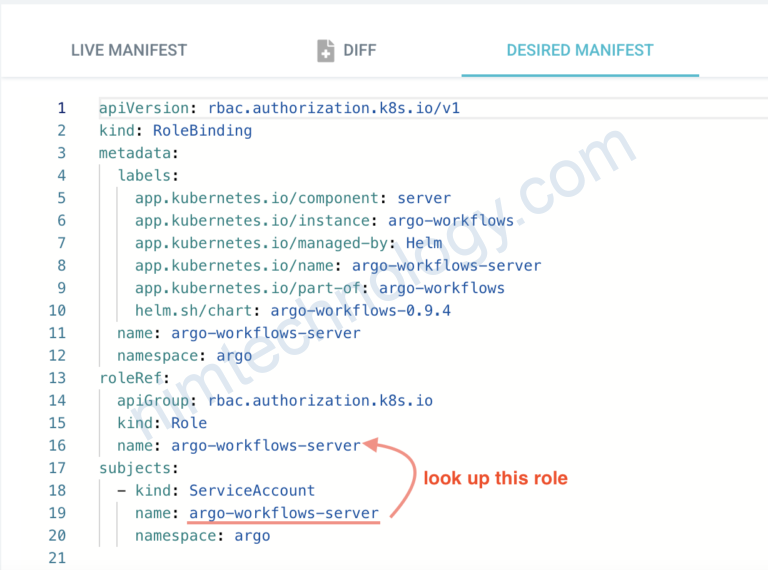
Task: Click apiGroup value 'rbac.authorization.k8s.io' on line 14
Action: pyautogui.click(x=320, y=401)
